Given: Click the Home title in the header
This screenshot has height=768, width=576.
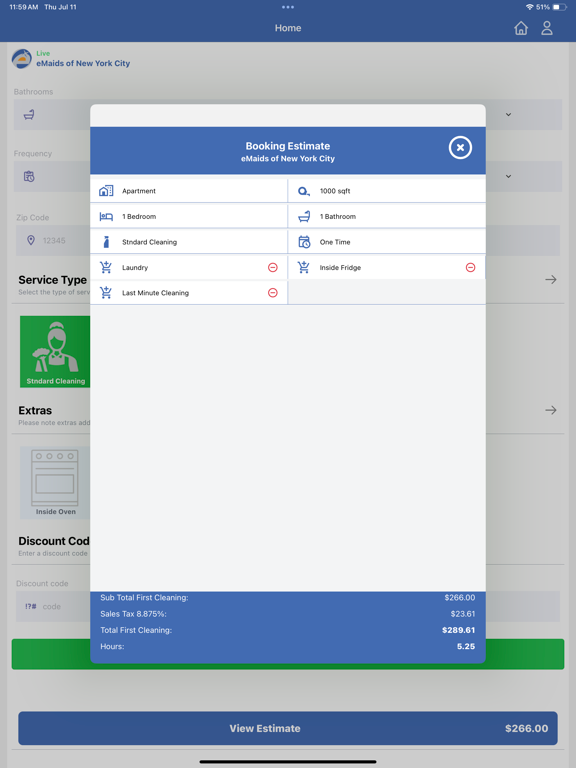Looking at the screenshot, I should click(288, 28).
